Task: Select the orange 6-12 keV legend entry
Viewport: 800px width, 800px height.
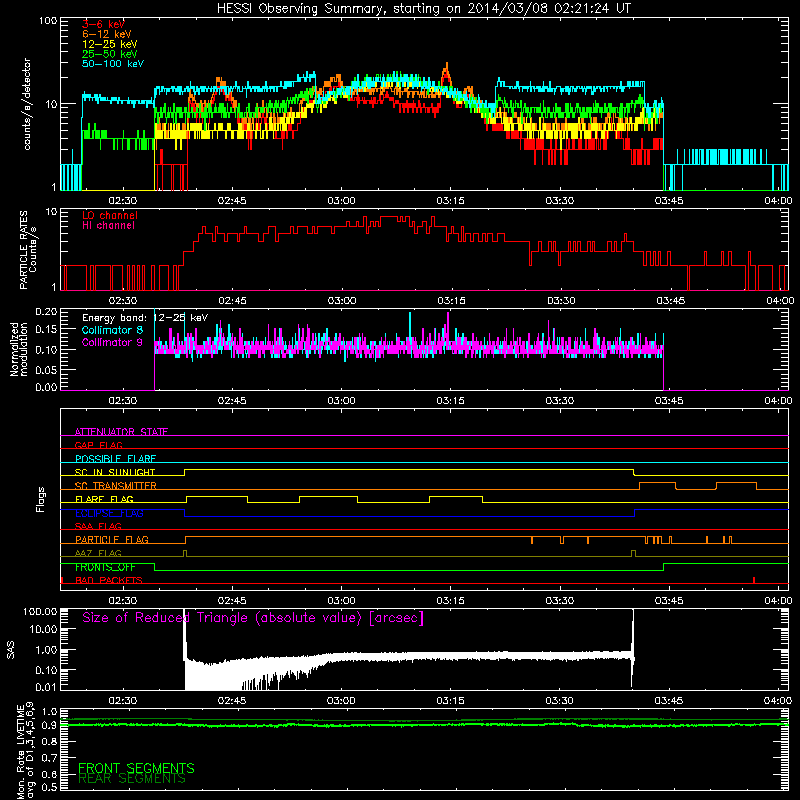Action: pos(107,34)
